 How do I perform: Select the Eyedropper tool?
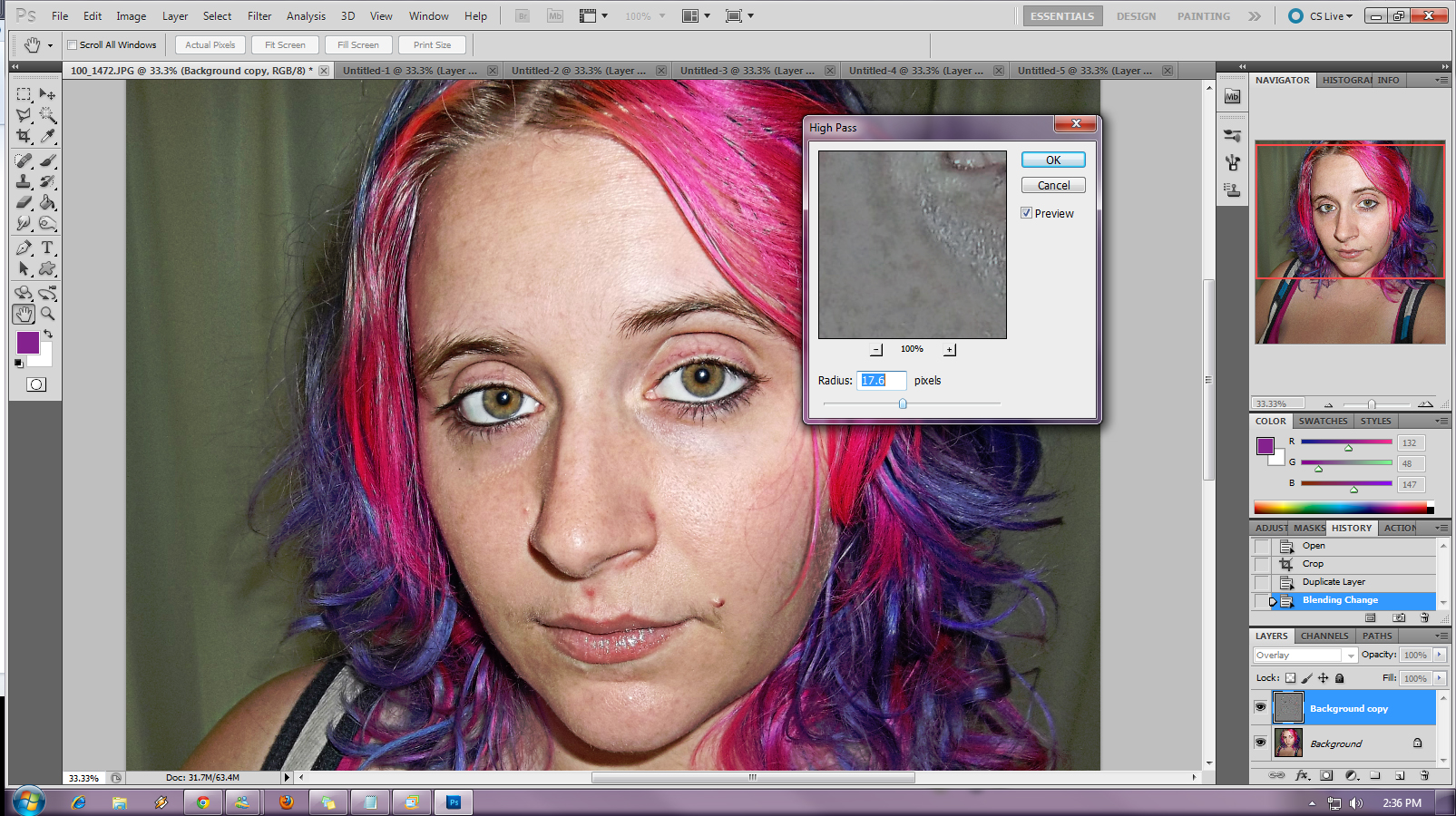click(48, 137)
